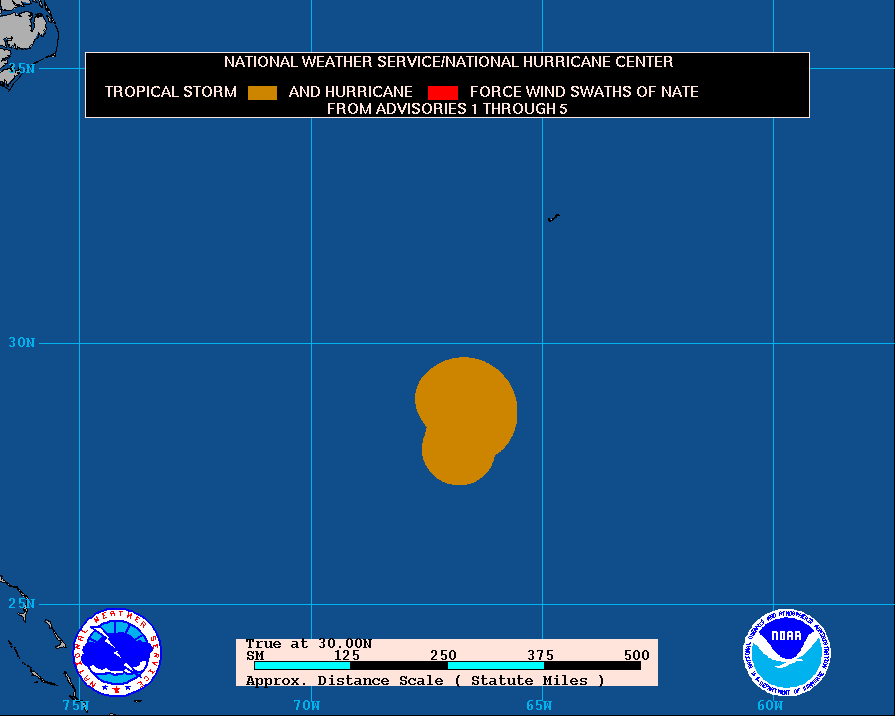Click the orange tropical storm legend swatch

pyautogui.click(x=263, y=93)
